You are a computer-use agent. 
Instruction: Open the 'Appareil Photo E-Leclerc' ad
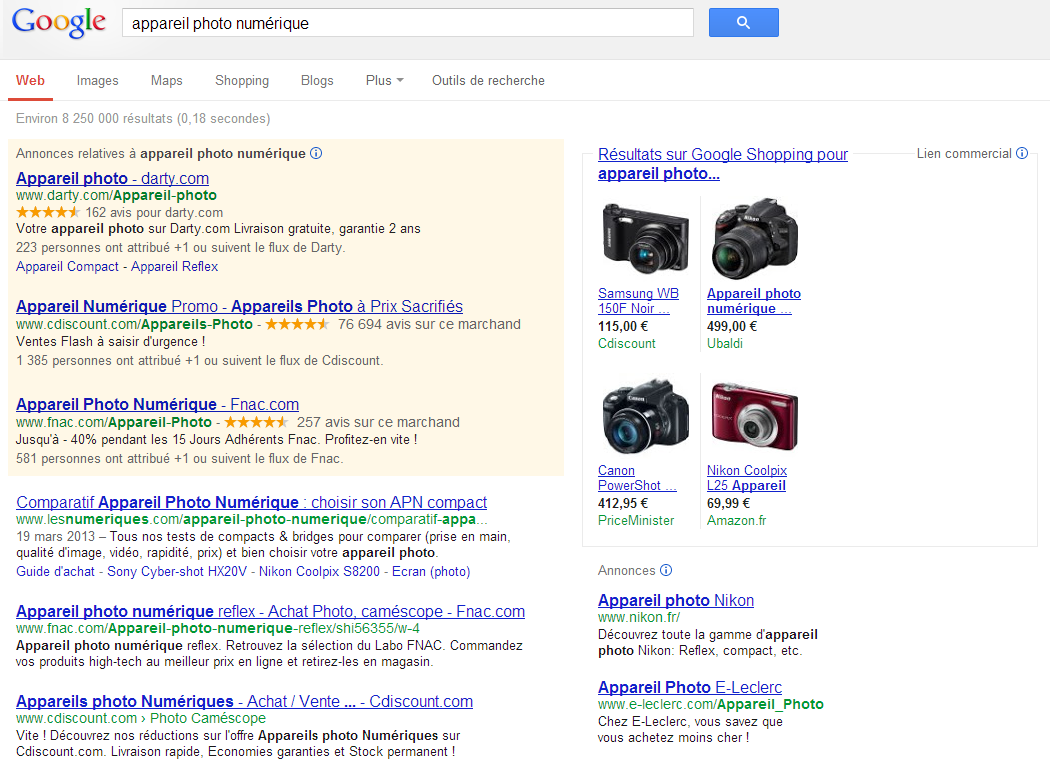tap(690, 687)
